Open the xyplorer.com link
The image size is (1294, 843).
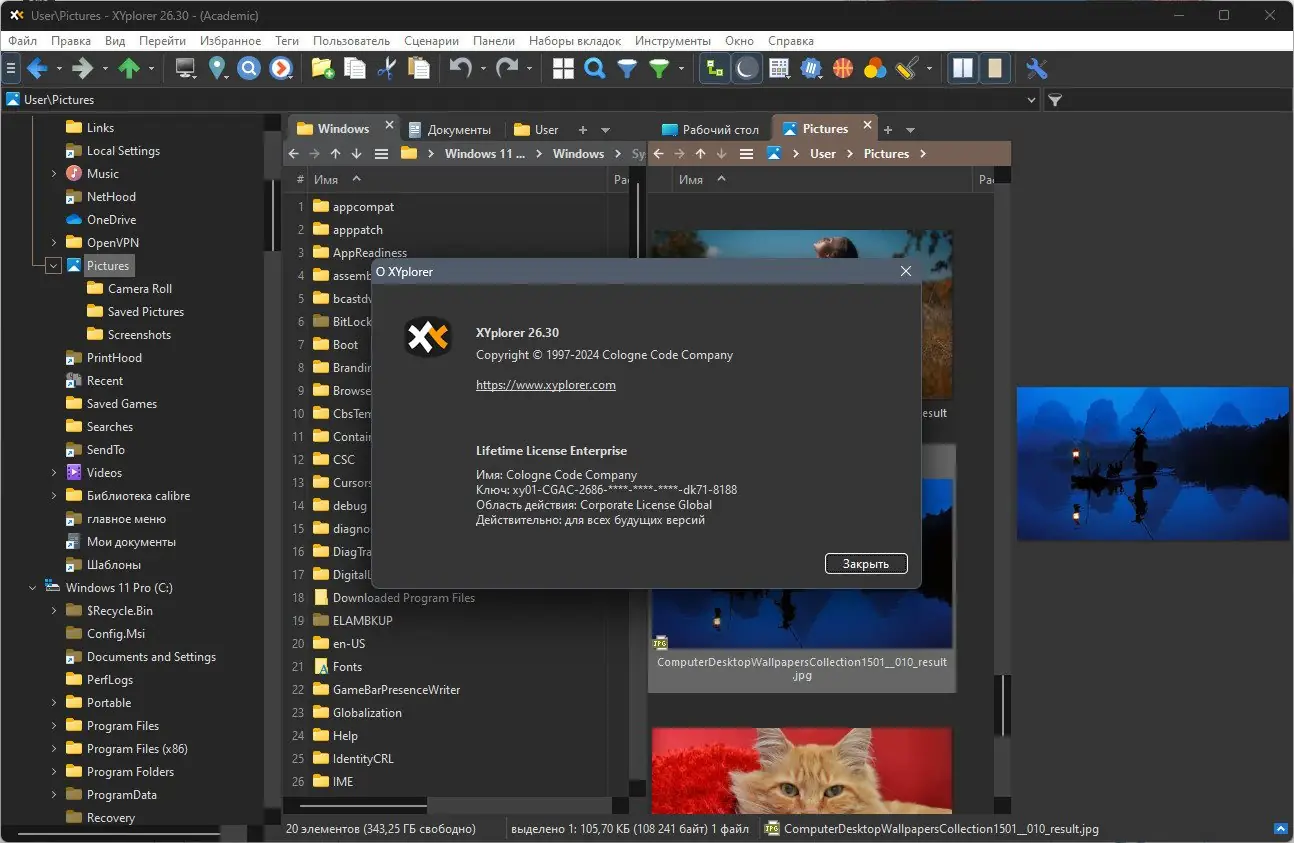tap(545, 385)
